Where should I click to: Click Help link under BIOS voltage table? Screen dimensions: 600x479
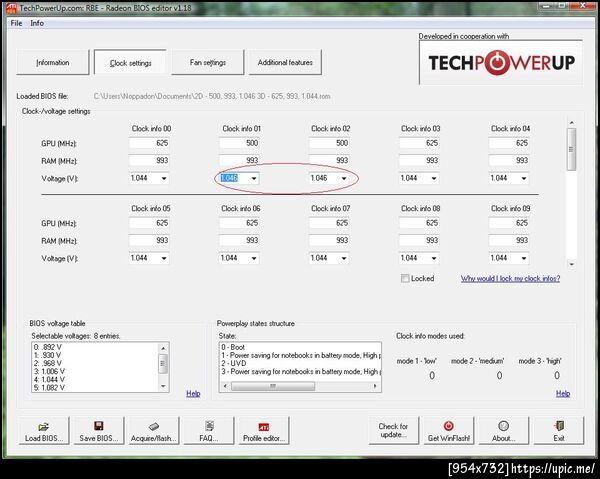pyautogui.click(x=193, y=393)
